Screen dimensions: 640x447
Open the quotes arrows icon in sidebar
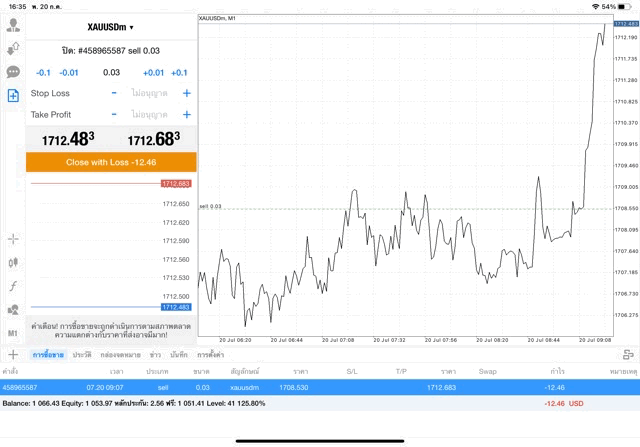point(13,49)
